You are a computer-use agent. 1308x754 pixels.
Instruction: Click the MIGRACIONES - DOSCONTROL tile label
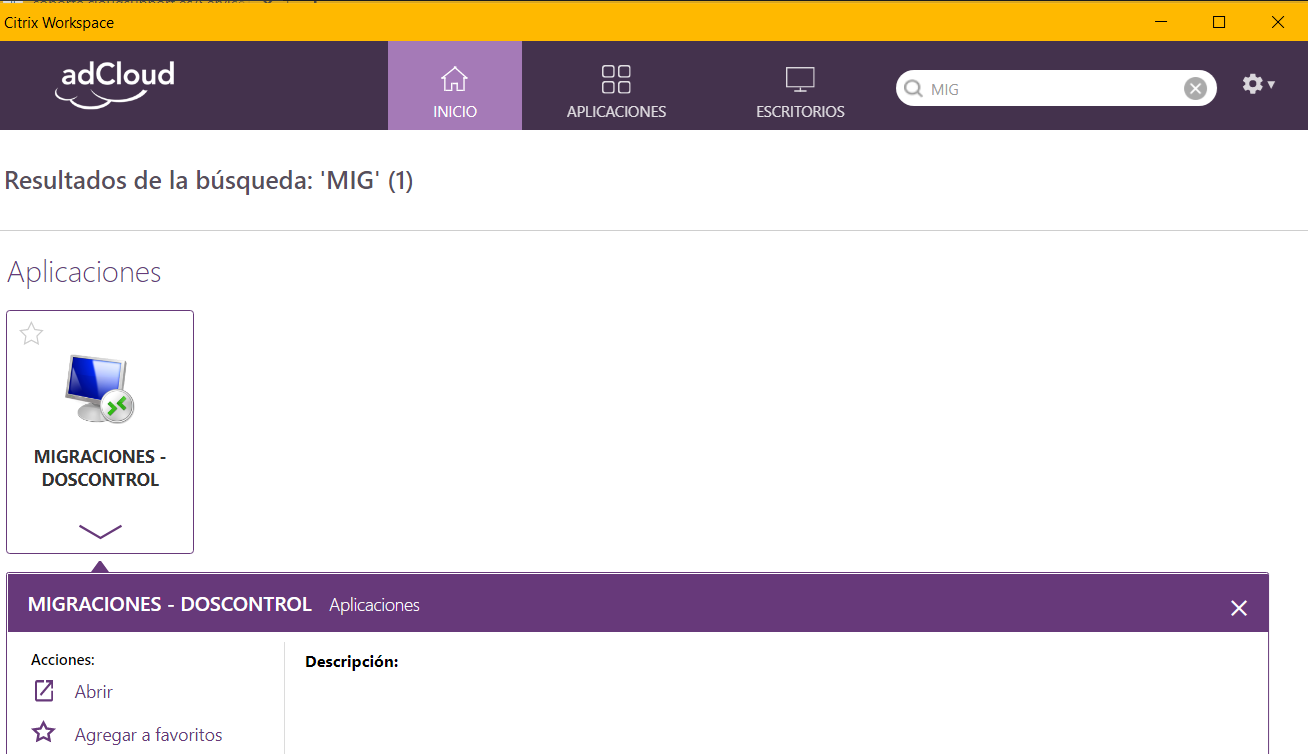(100, 468)
